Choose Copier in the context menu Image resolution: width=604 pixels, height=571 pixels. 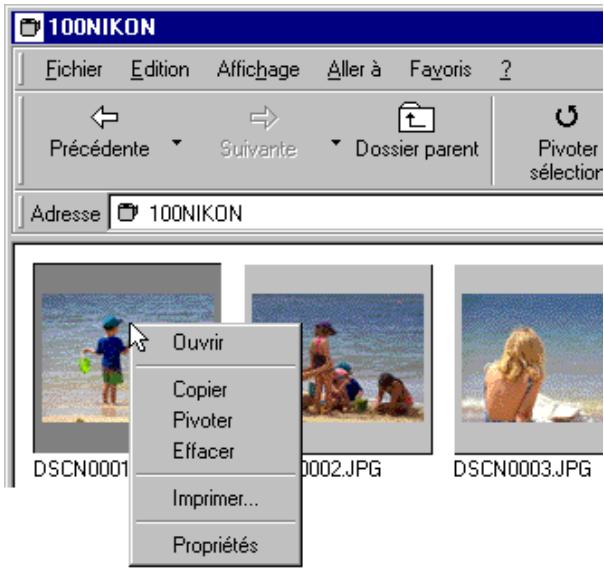pos(215,390)
